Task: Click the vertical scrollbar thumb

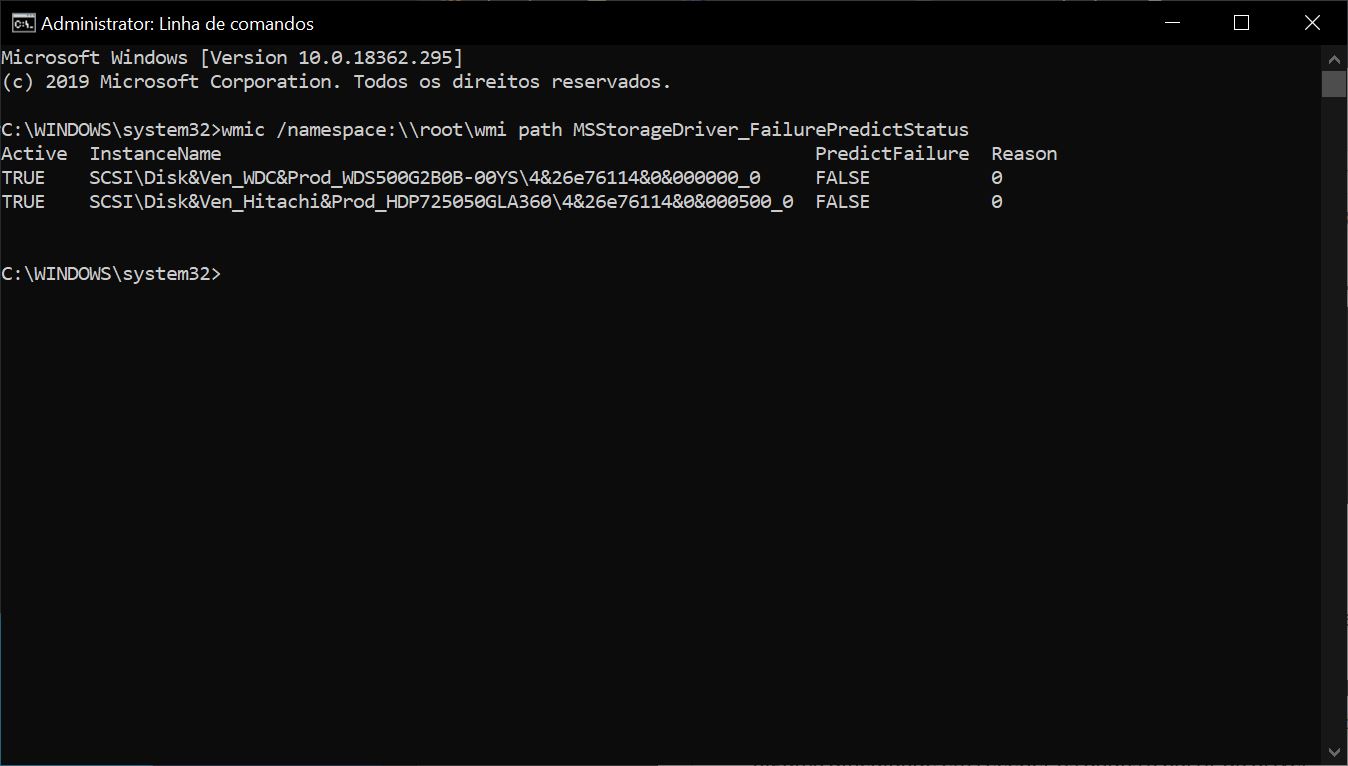Action: click(1334, 84)
